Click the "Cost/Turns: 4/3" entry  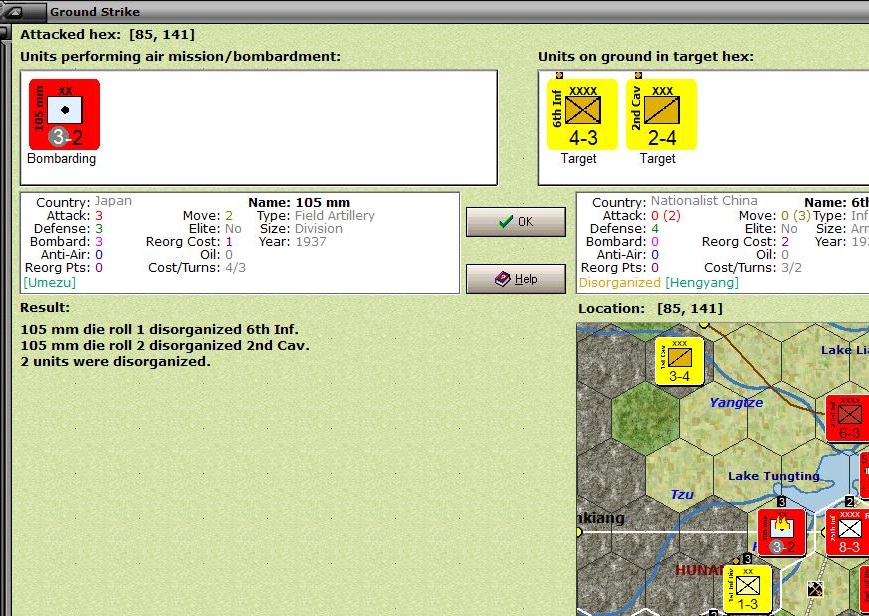(197, 268)
